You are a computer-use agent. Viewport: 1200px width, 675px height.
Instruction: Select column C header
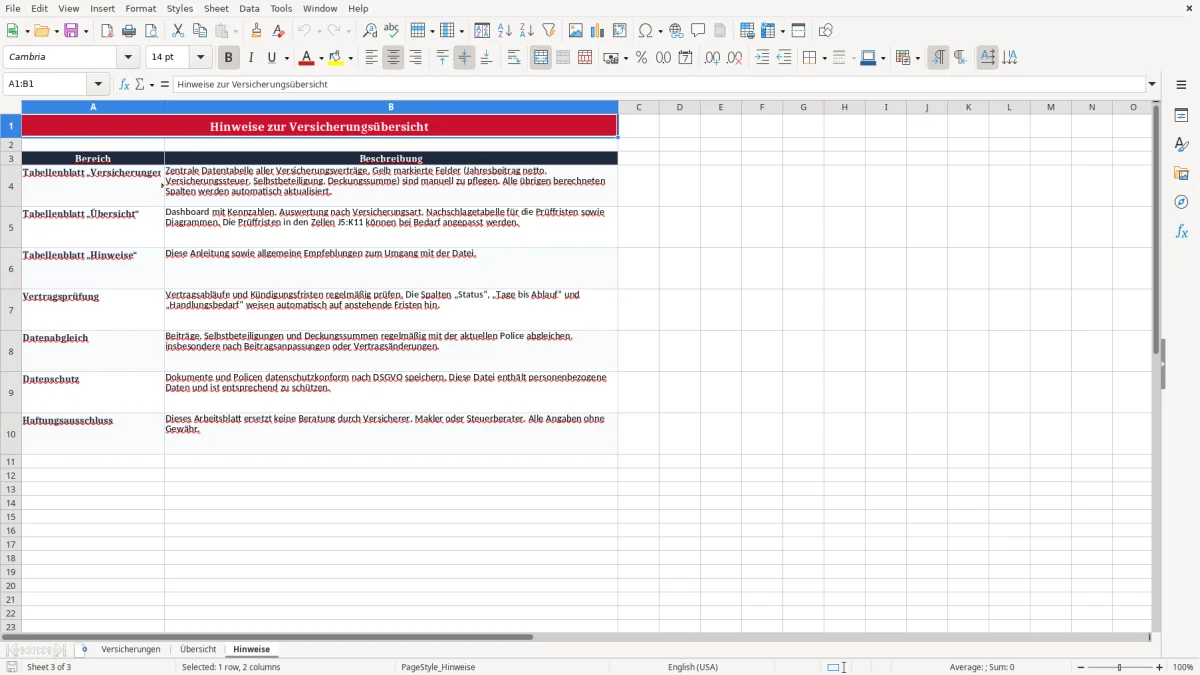click(x=638, y=107)
